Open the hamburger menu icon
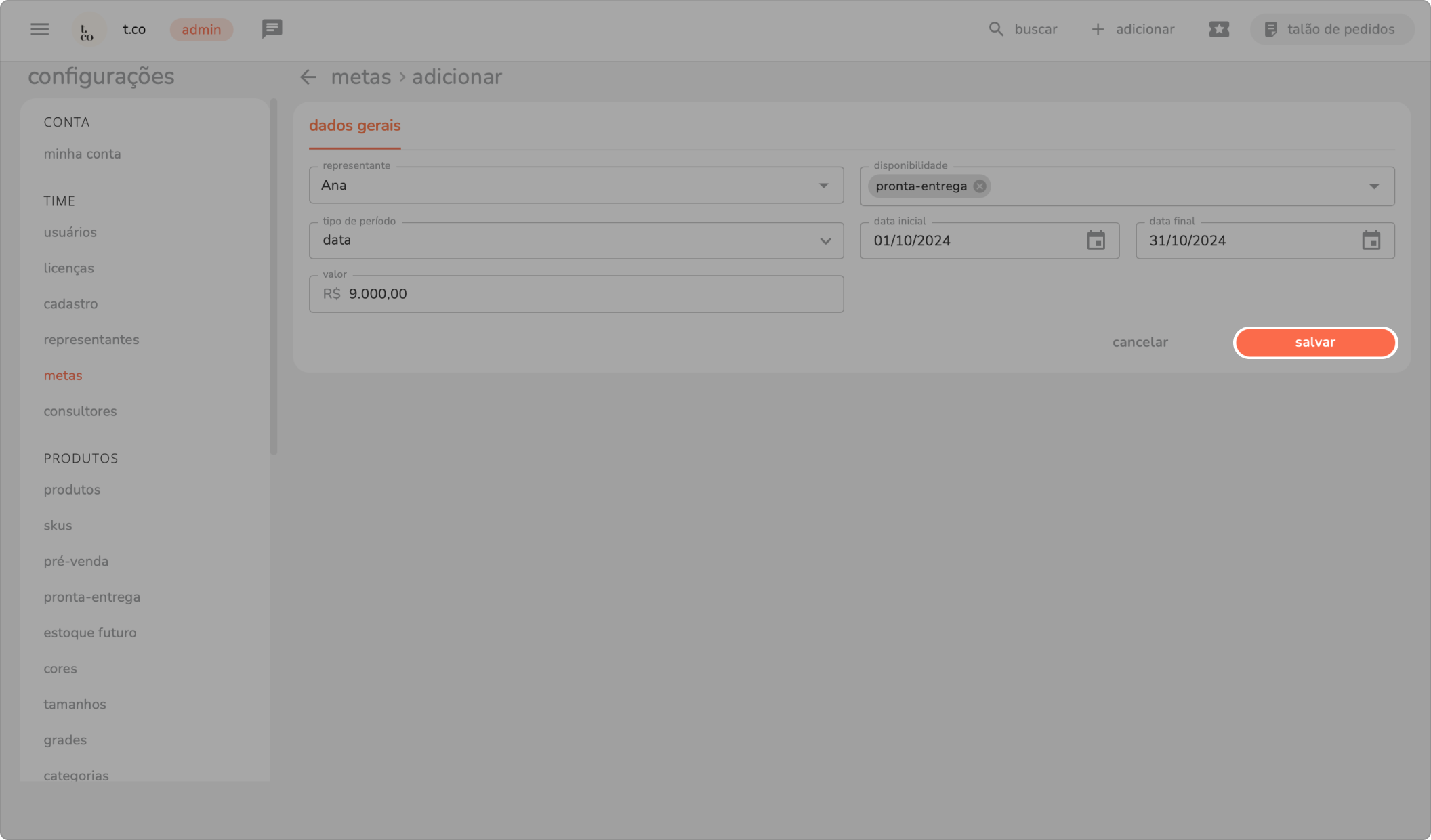Viewport: 1431px width, 840px height. (39, 29)
